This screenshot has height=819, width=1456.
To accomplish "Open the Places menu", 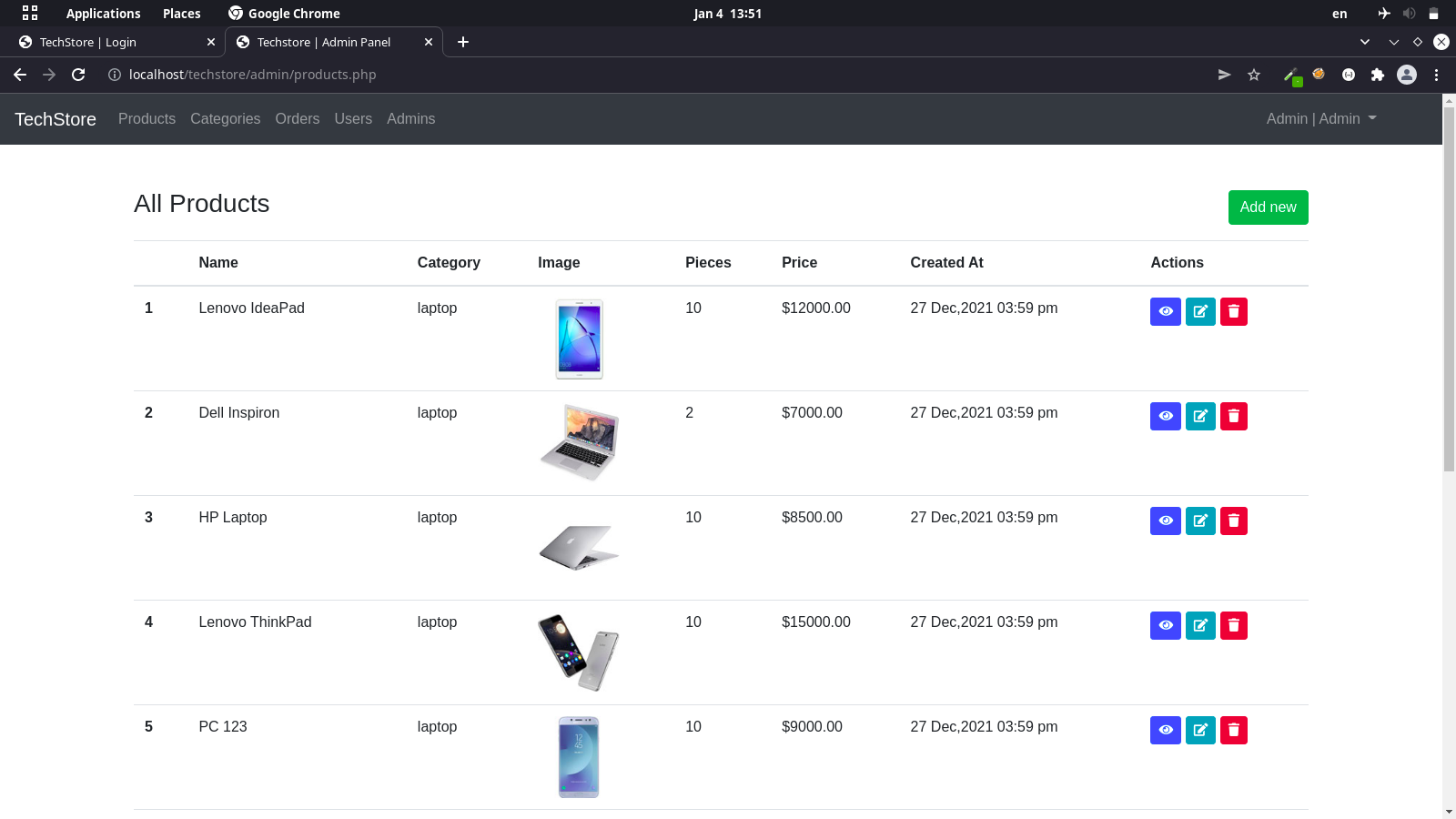I will tap(182, 14).
